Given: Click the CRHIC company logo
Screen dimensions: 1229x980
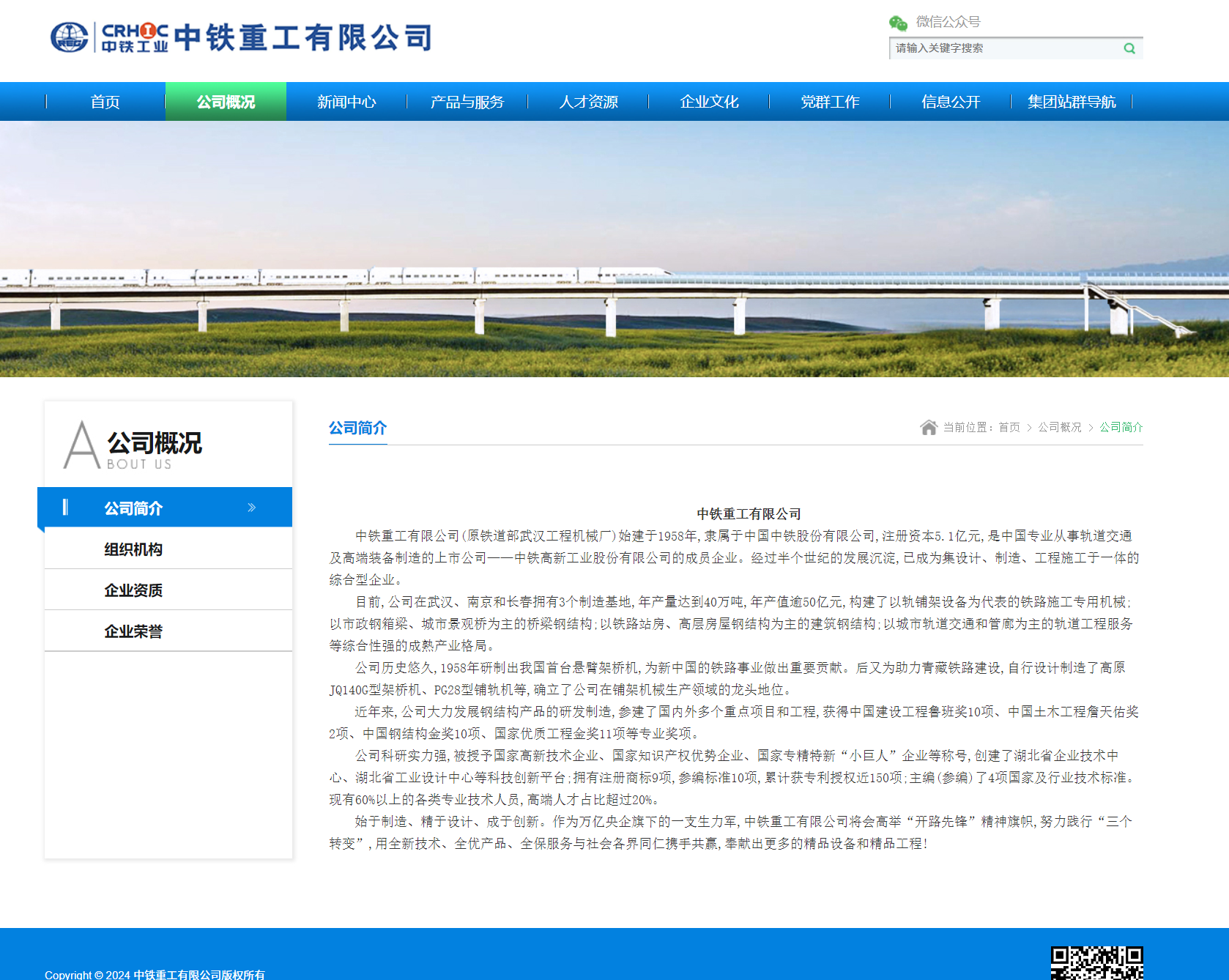Looking at the screenshot, I should (109, 37).
